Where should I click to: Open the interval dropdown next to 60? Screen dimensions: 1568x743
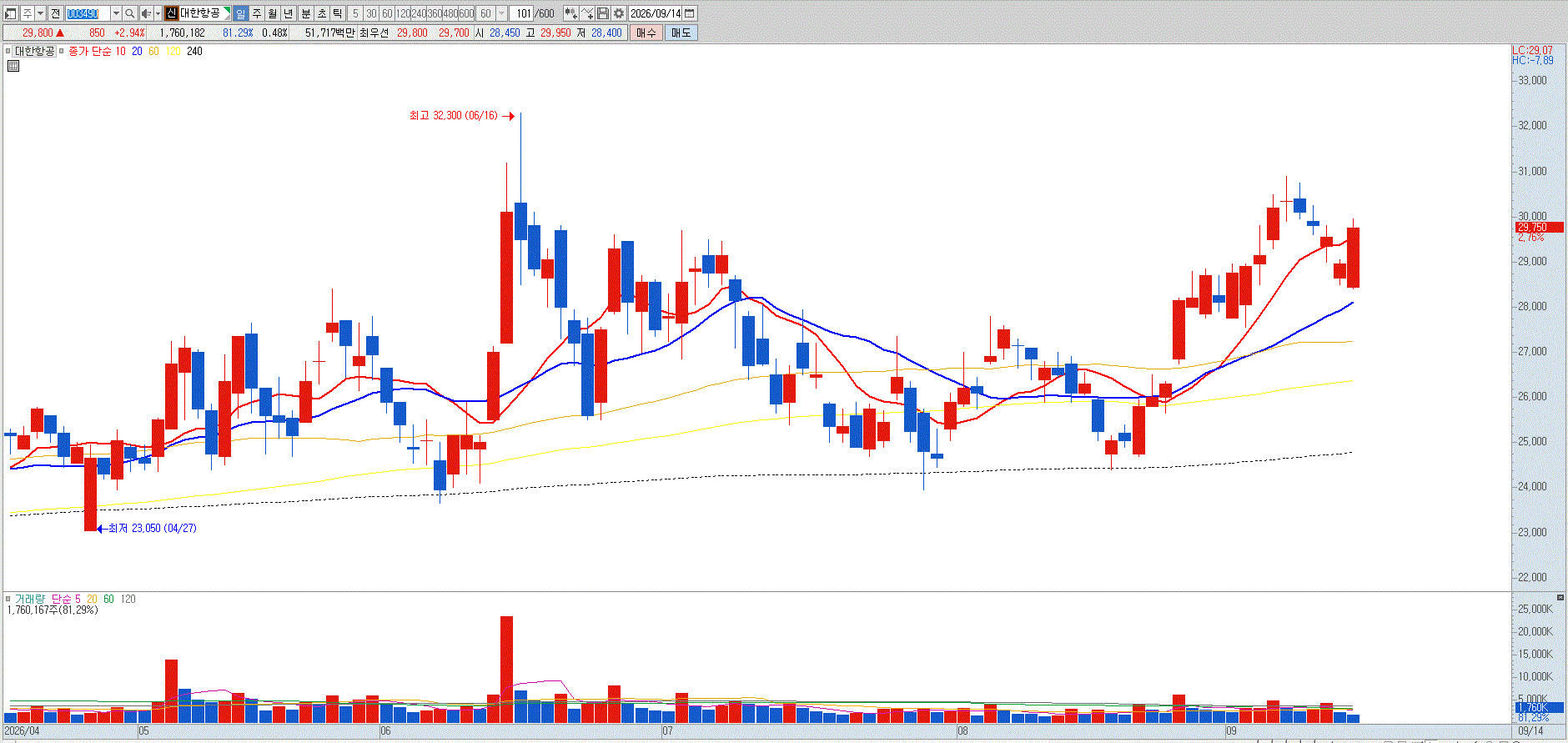coord(501,13)
